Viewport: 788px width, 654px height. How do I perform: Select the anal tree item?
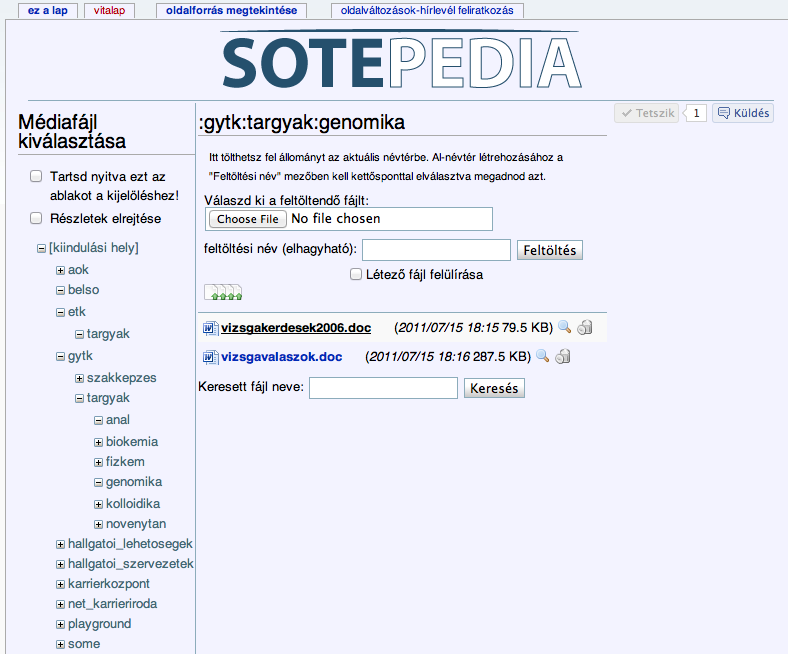118,420
